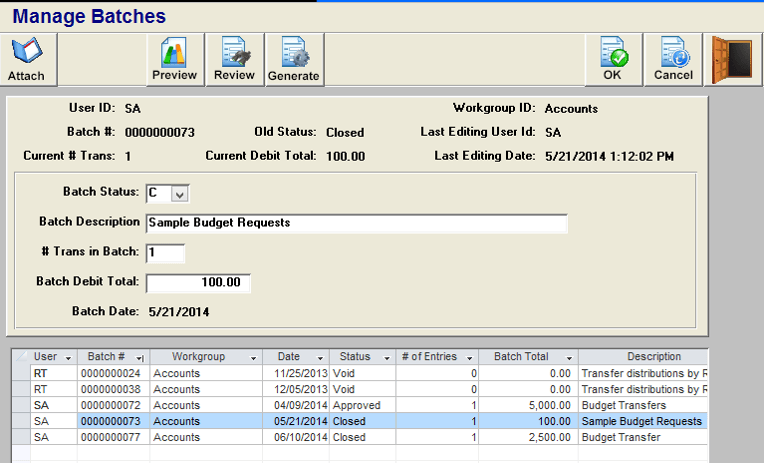Open the Date column filter arrow
Viewport: 764px width, 463px height.
click(x=320, y=358)
